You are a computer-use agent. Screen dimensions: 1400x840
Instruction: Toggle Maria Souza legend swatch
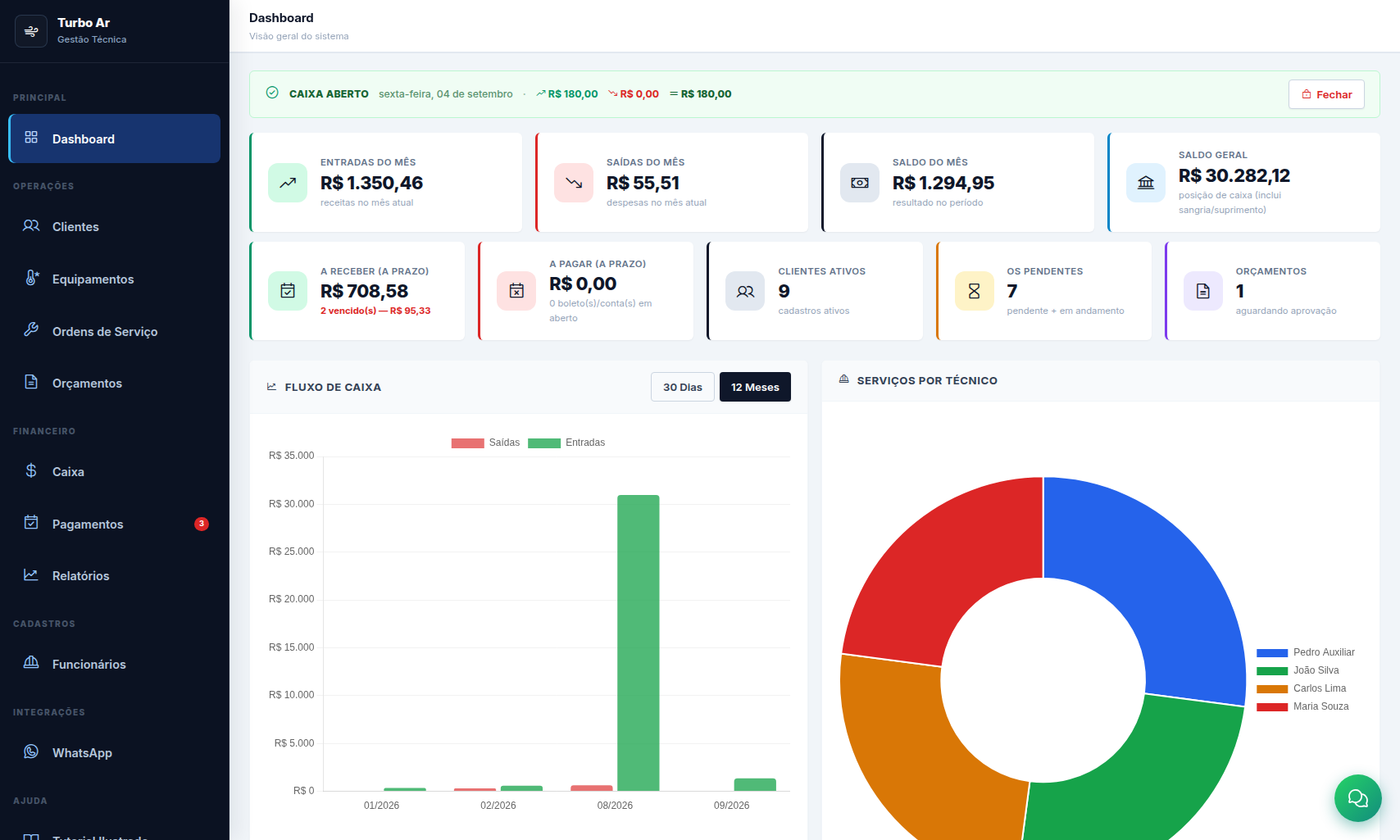pyautogui.click(x=1272, y=707)
